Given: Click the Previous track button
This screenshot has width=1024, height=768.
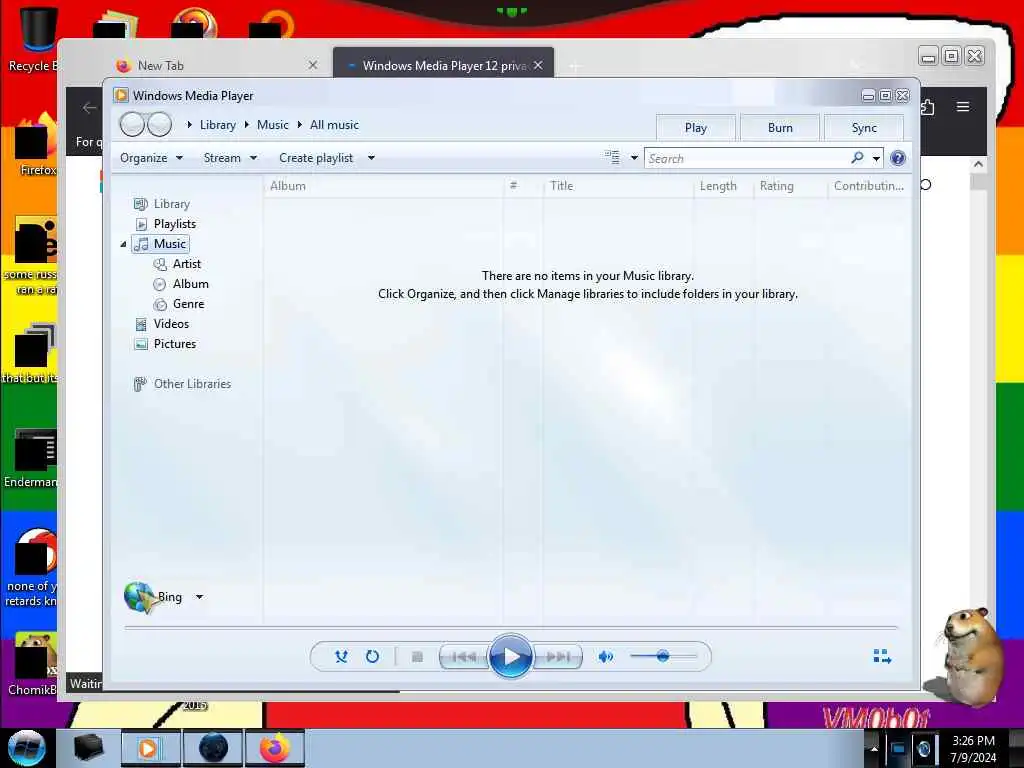Looking at the screenshot, I should tap(464, 656).
